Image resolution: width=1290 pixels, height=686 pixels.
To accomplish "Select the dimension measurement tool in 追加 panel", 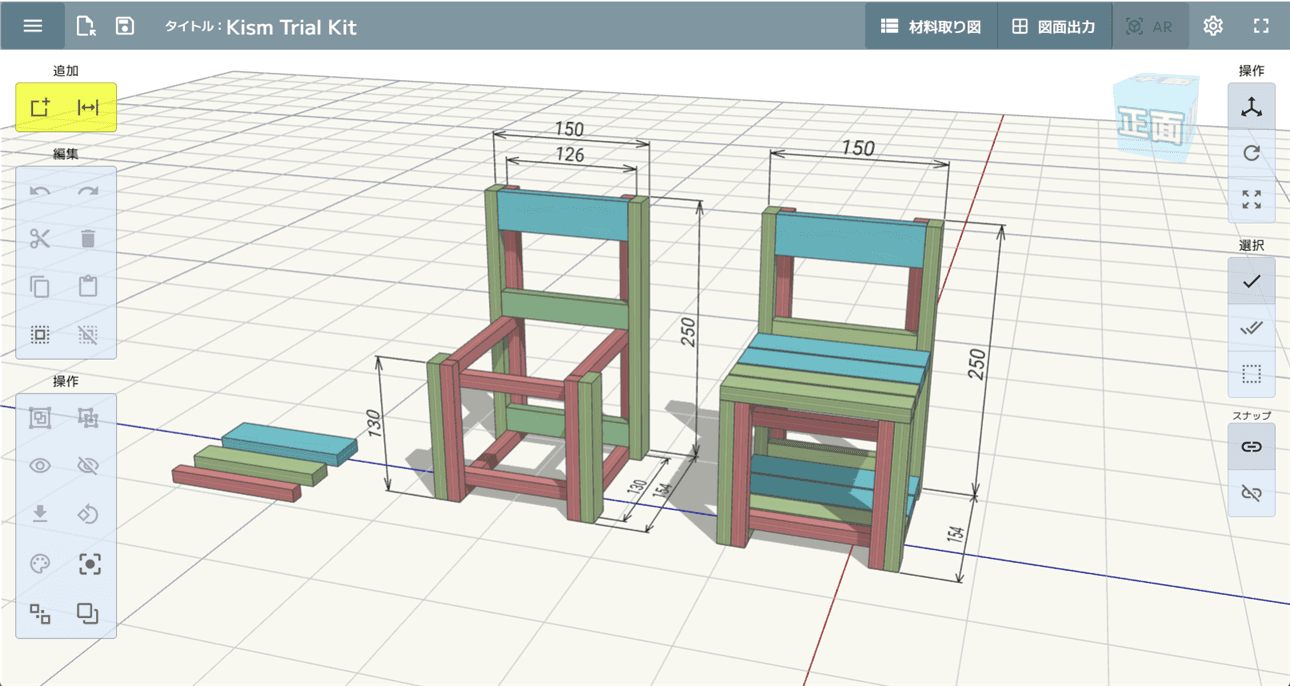I will [89, 107].
